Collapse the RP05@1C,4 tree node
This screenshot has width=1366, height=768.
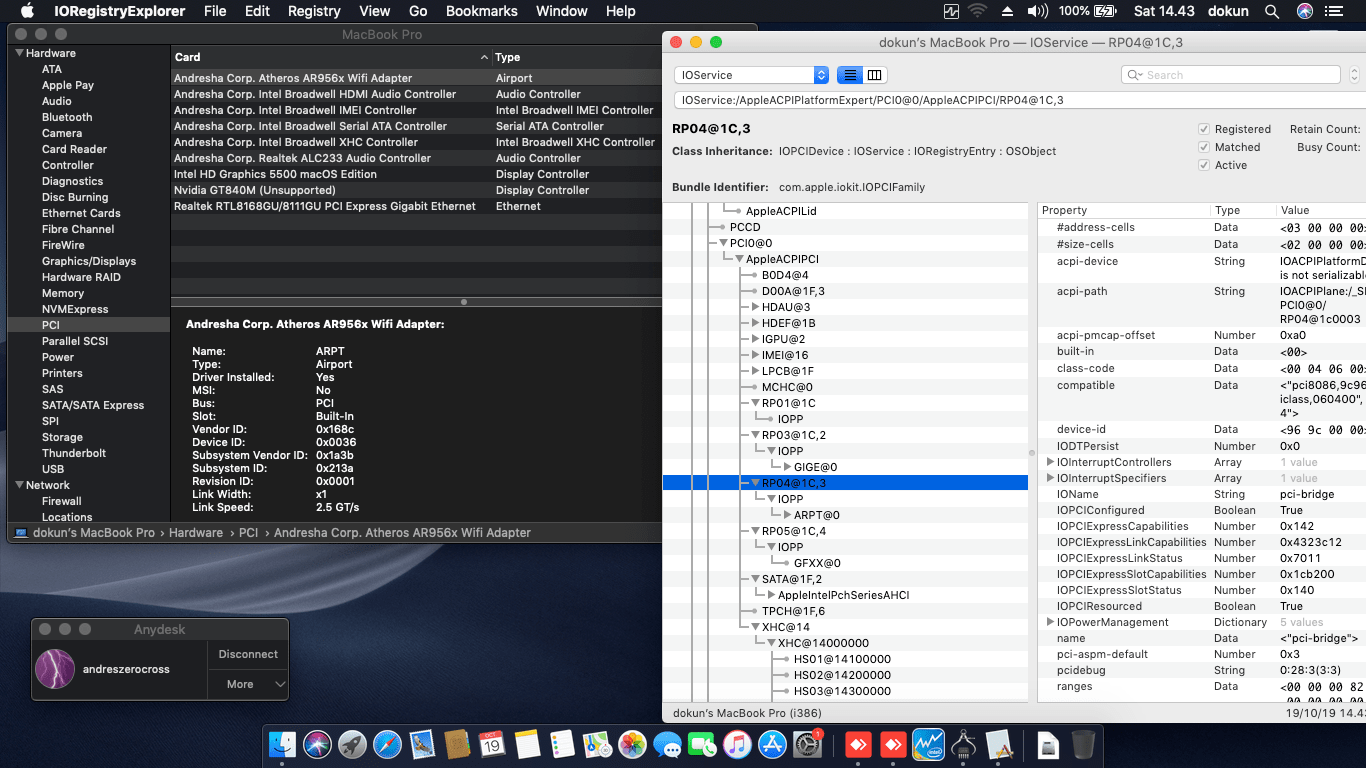(755, 531)
